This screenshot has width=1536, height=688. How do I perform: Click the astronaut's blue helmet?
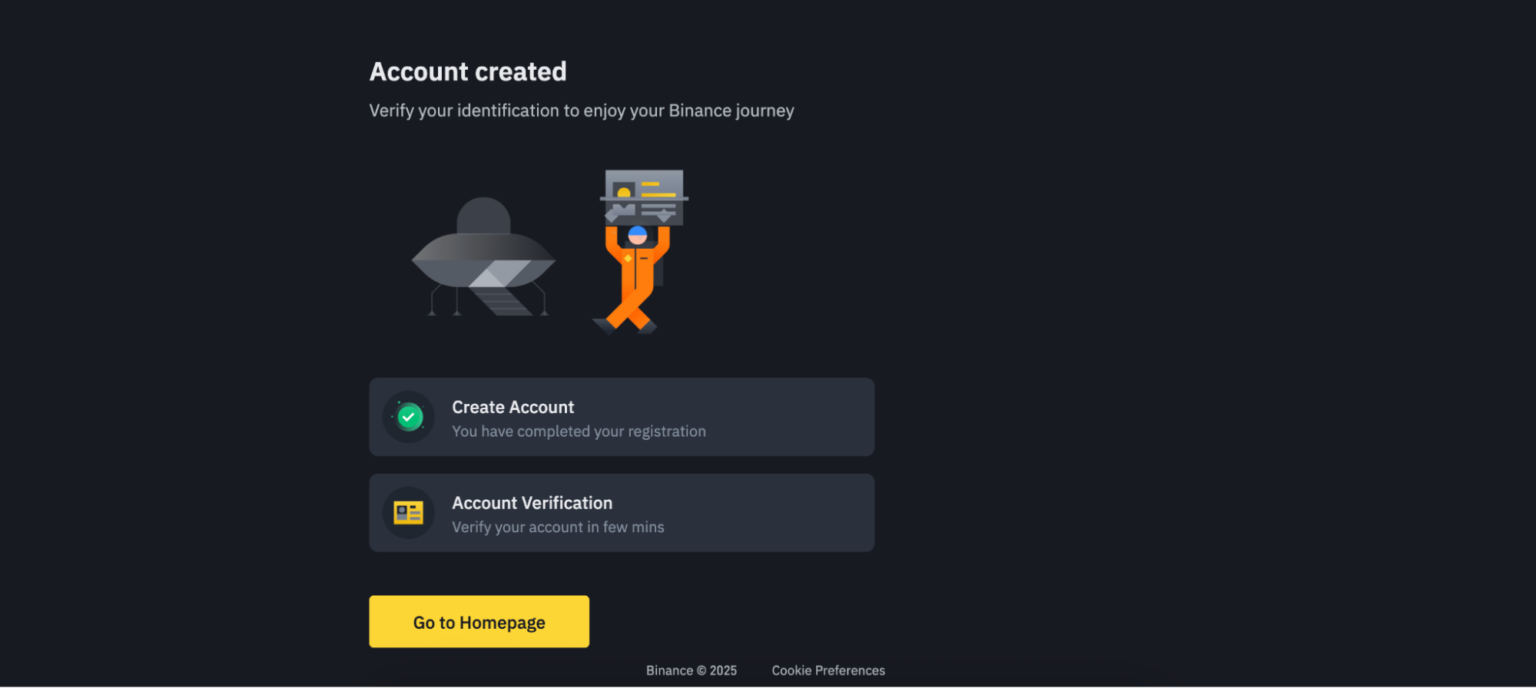637,234
